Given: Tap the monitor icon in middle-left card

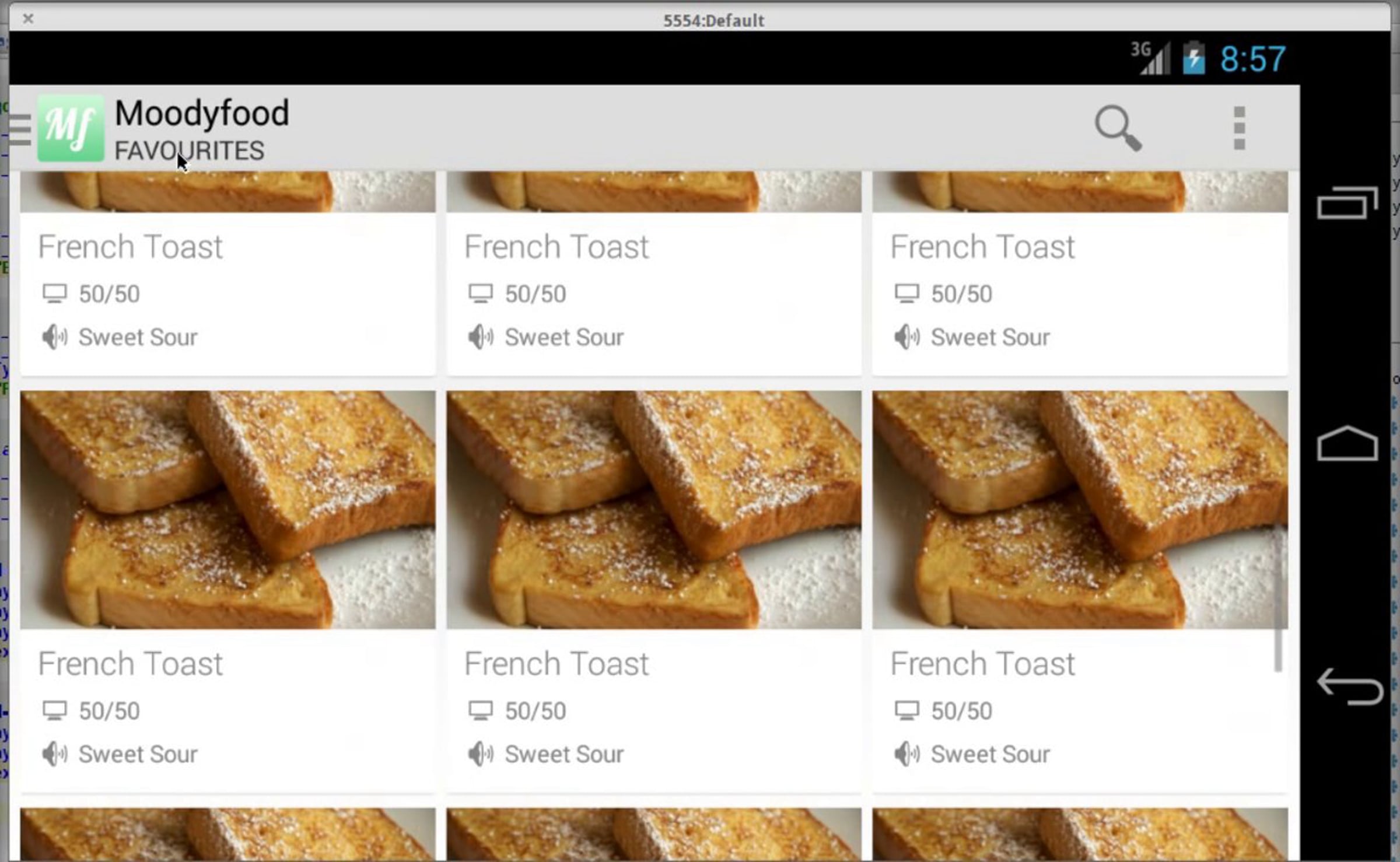Looking at the screenshot, I should tap(55, 710).
